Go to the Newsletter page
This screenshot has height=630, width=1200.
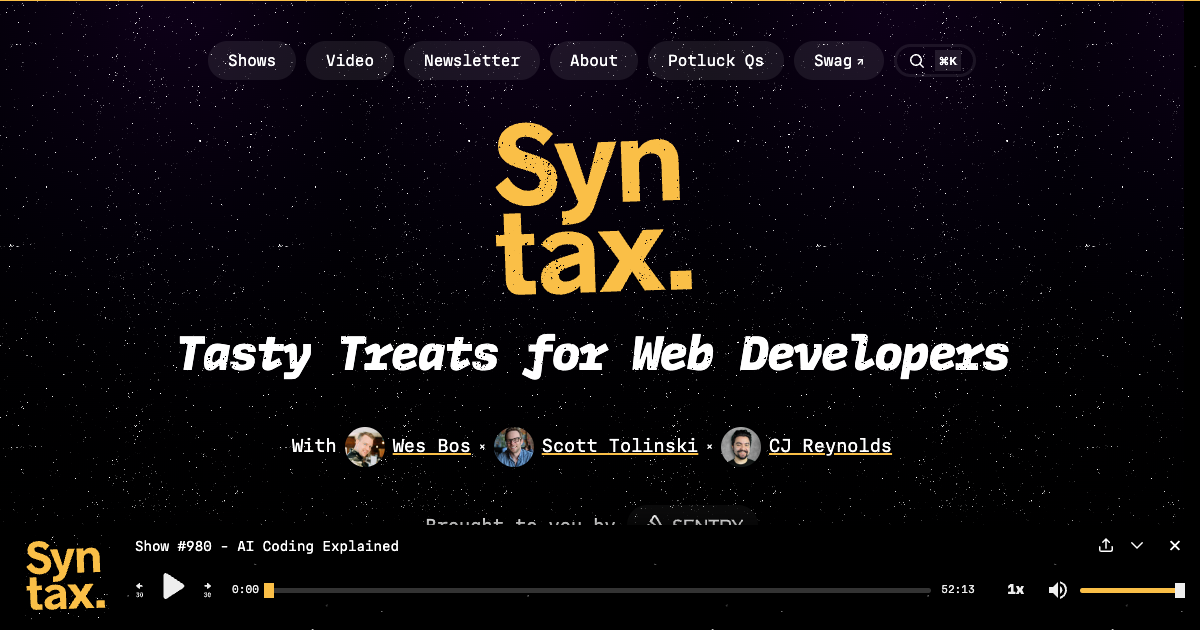coord(471,61)
